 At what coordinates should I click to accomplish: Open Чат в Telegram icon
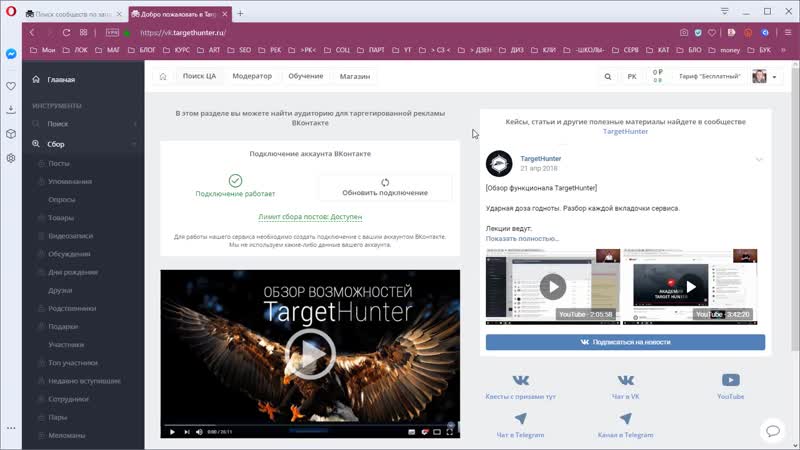pyautogui.click(x=520, y=419)
